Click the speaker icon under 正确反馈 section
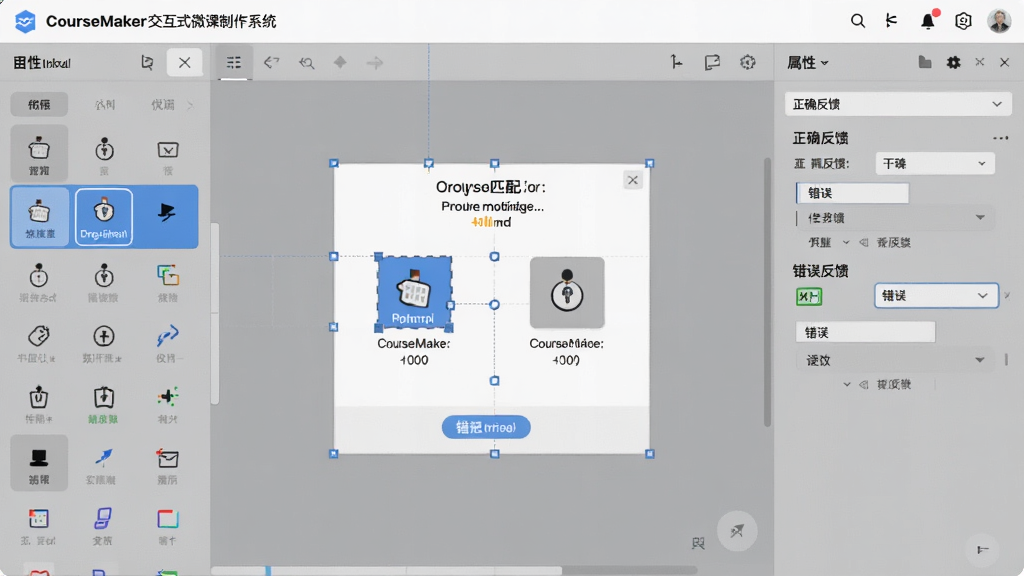Screen dimensions: 1024x576 pos(864,243)
